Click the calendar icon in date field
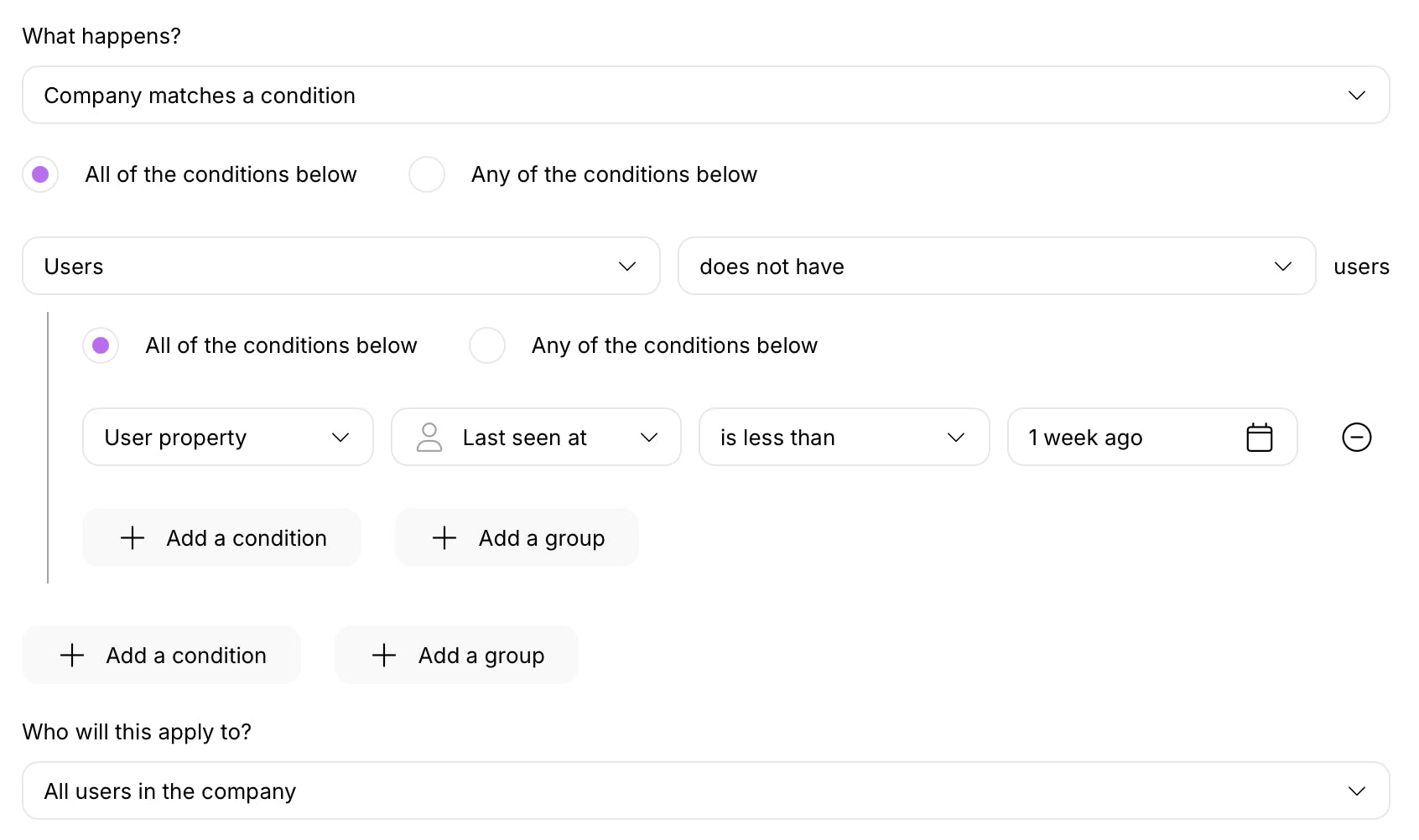Image resolution: width=1419 pixels, height=840 pixels. click(x=1259, y=438)
